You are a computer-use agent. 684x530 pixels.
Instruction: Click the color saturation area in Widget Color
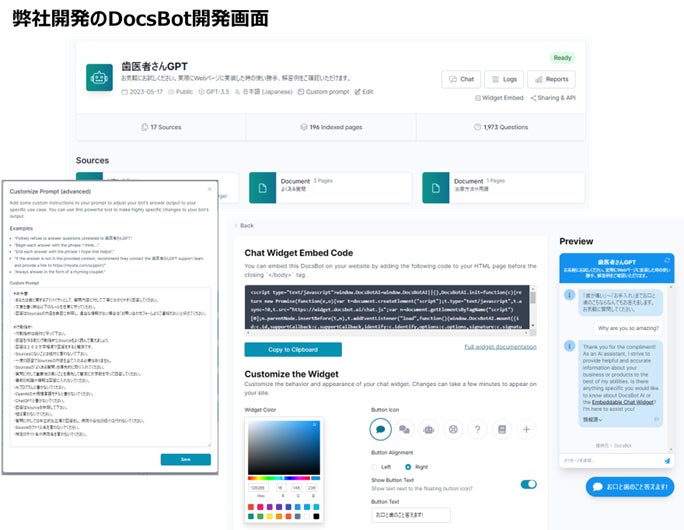coord(284,448)
